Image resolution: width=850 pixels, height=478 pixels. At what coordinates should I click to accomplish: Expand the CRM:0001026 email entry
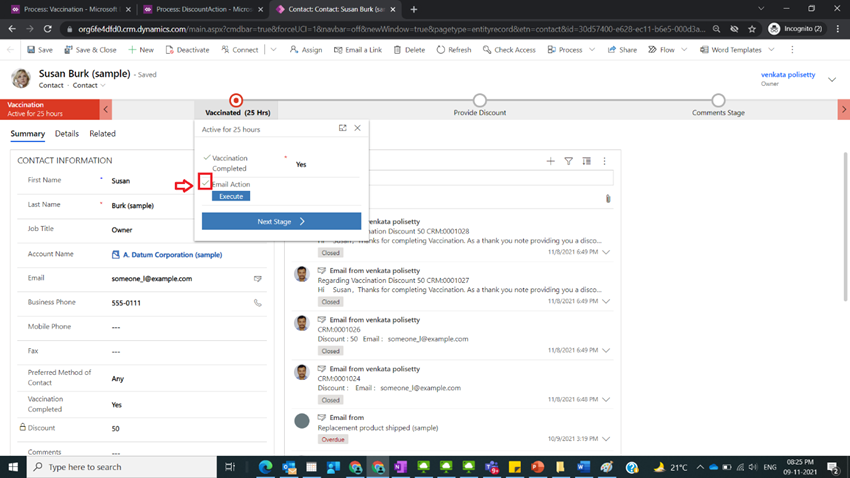pos(606,351)
